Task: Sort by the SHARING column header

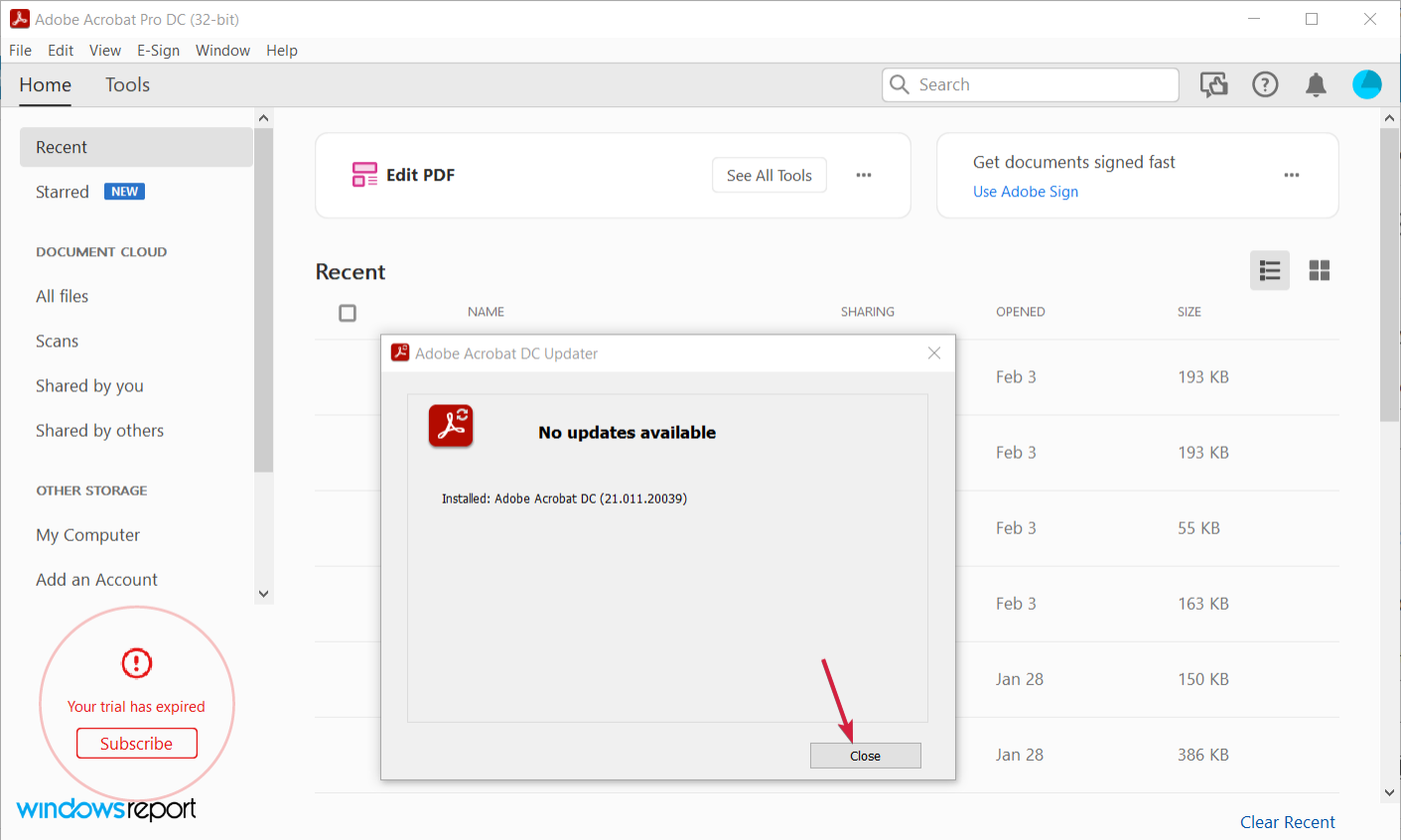Action: [868, 312]
